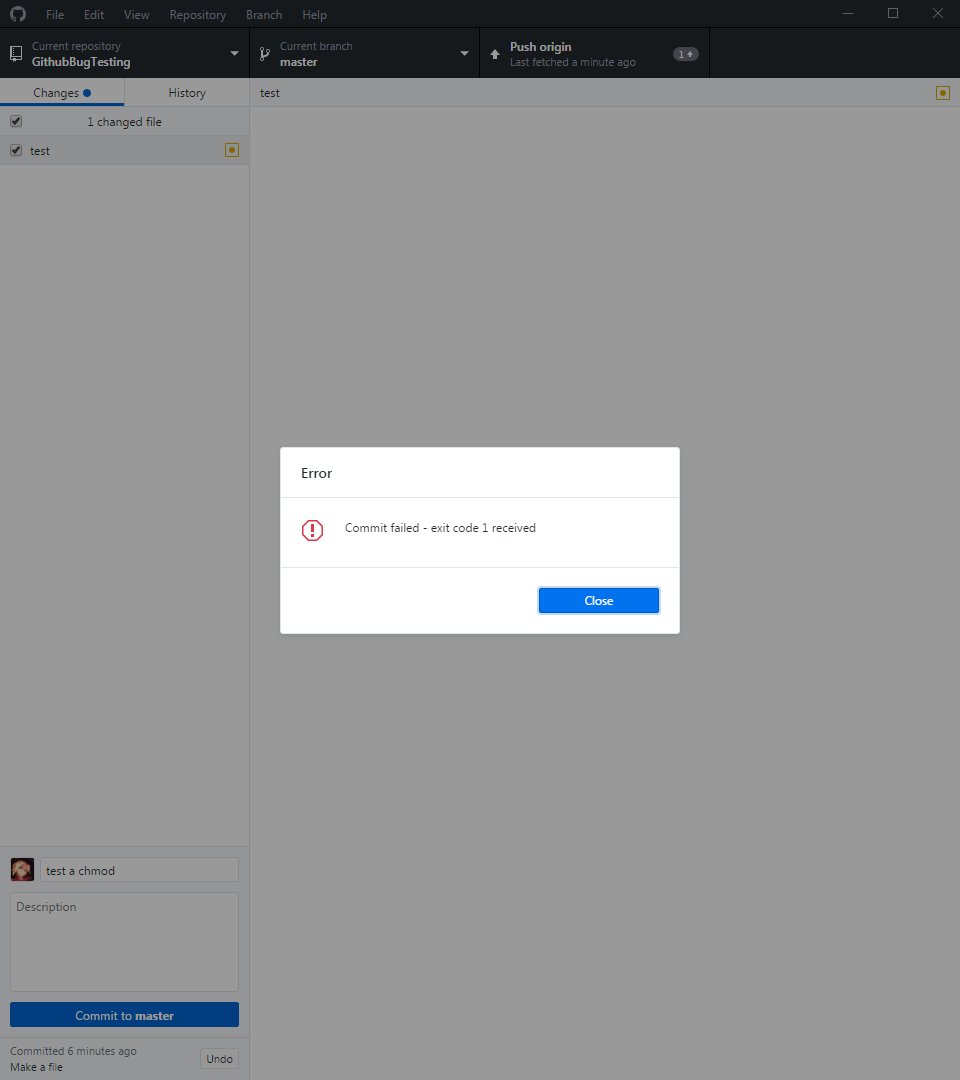Screen dimensions: 960x1080
Task: Click the 'Commit failed - exit code 1 received' message
Action: coord(440,528)
